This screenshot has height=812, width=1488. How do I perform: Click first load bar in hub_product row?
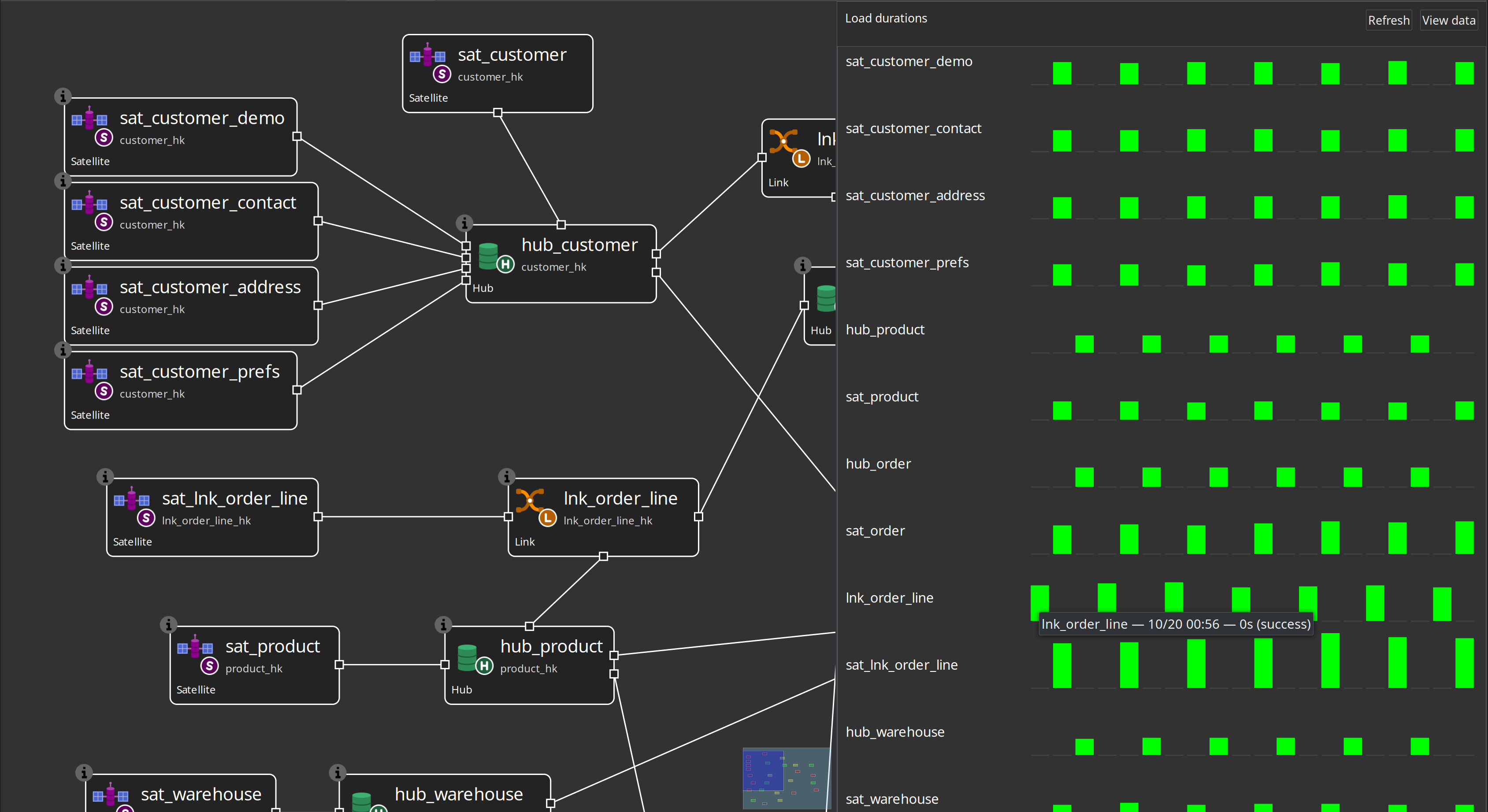(x=1084, y=344)
